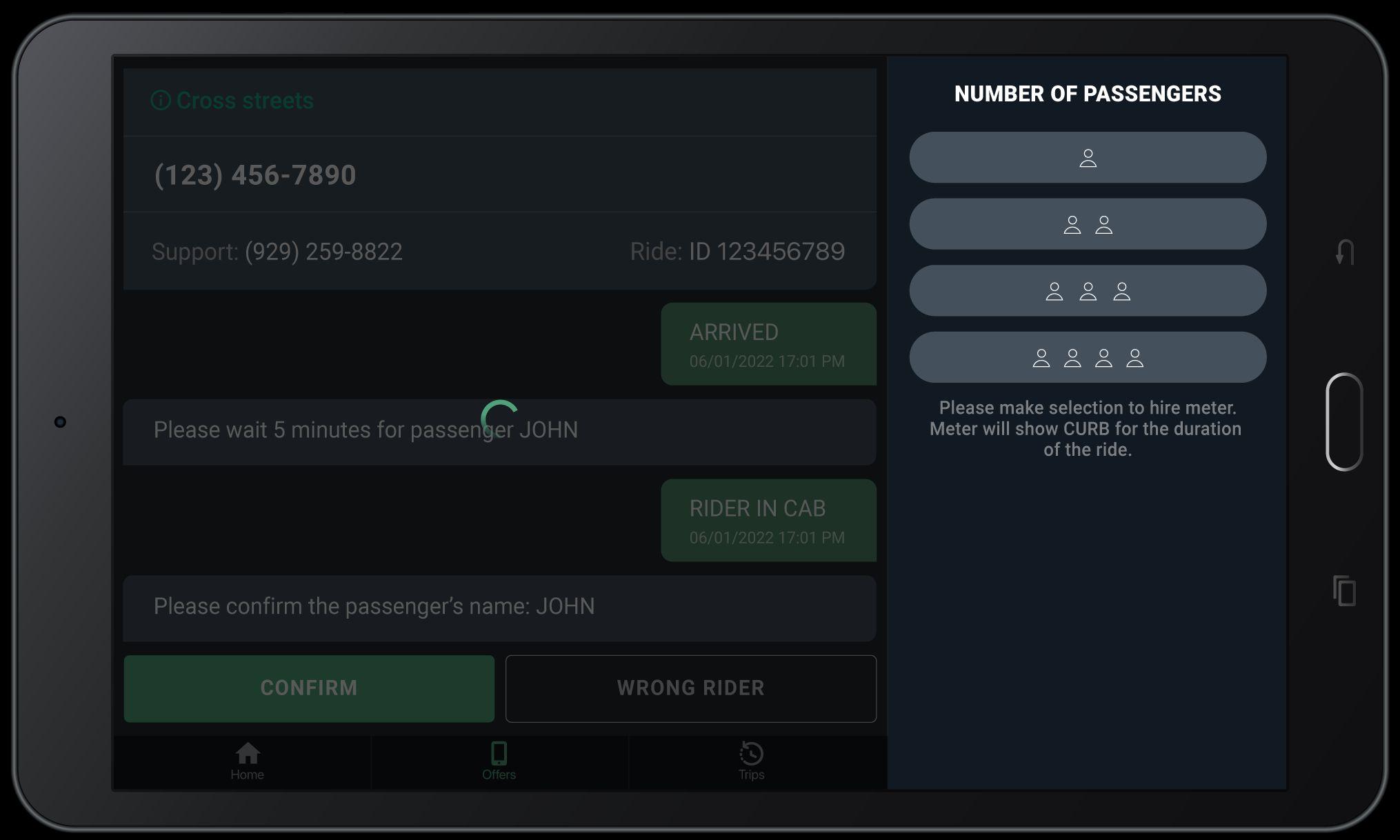Viewport: 1400px width, 840px height.
Task: Select two passengers option
Action: [1088, 224]
